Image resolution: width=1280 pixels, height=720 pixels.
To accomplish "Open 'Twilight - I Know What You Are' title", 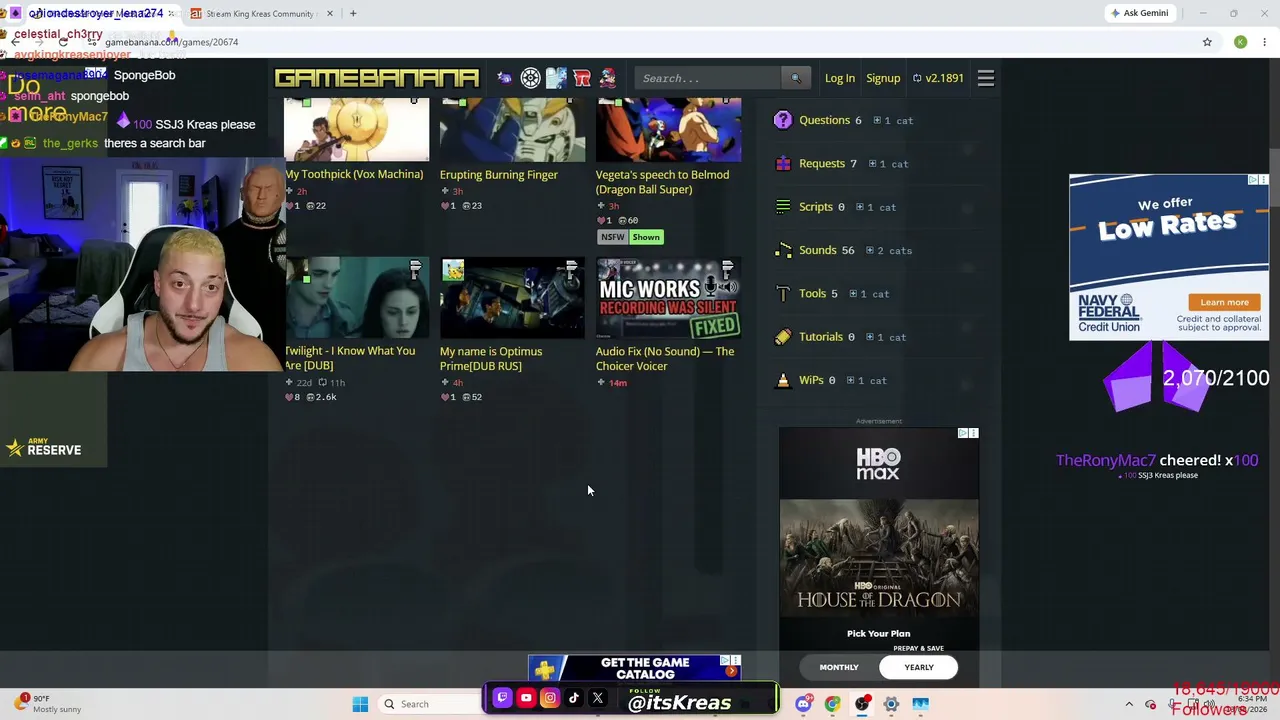I will 350,358.
